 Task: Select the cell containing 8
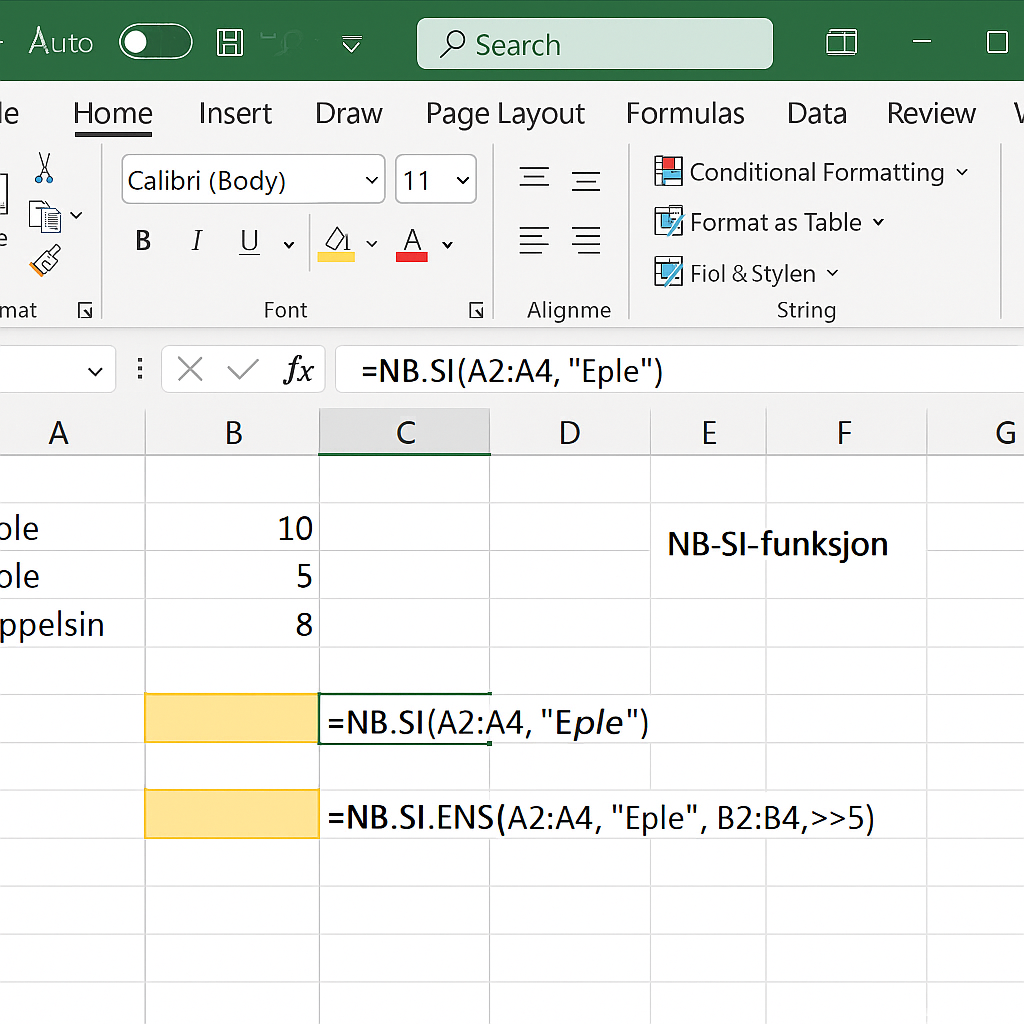point(232,624)
